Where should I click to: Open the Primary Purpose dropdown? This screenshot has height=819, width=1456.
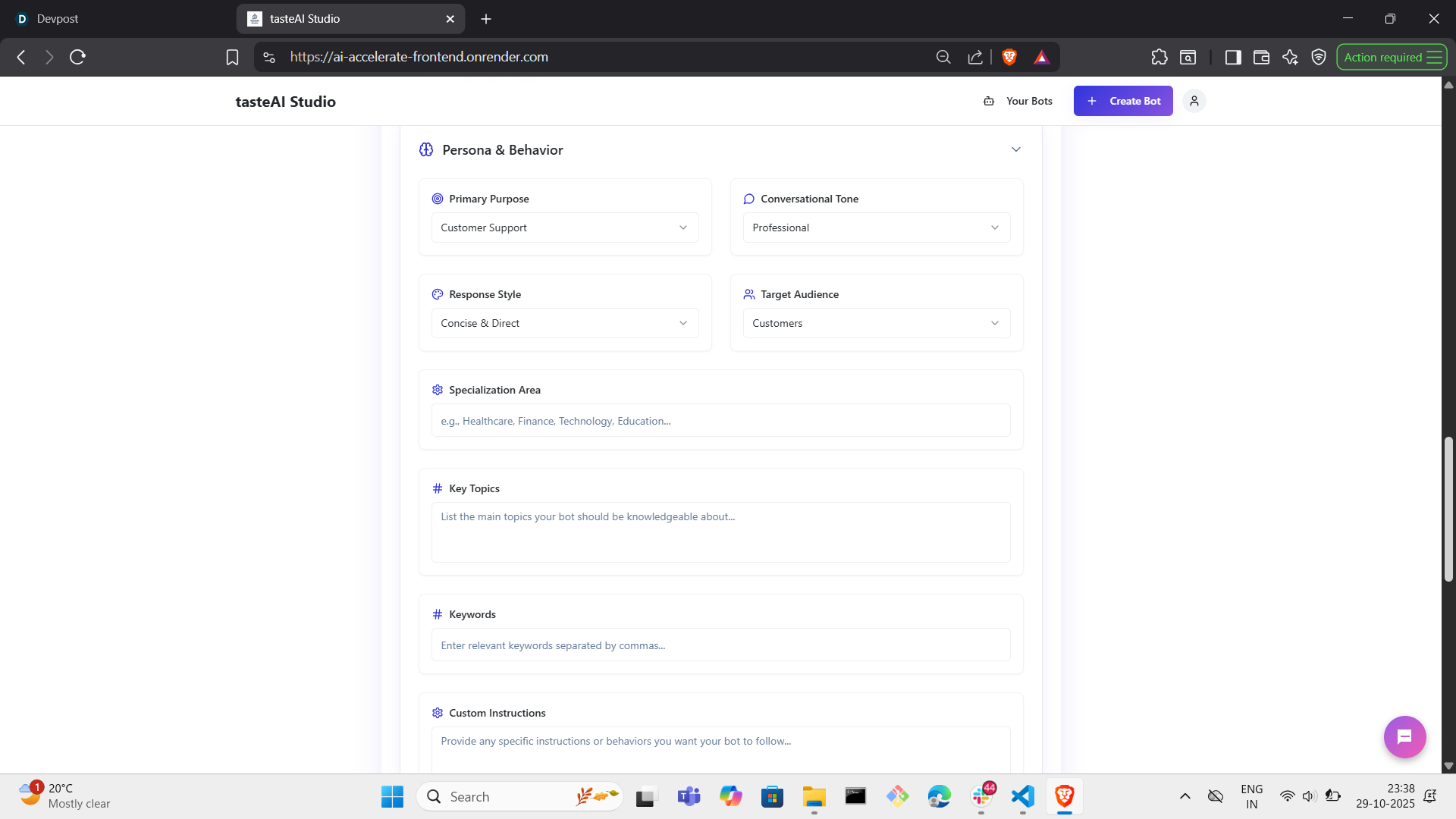pos(564,227)
